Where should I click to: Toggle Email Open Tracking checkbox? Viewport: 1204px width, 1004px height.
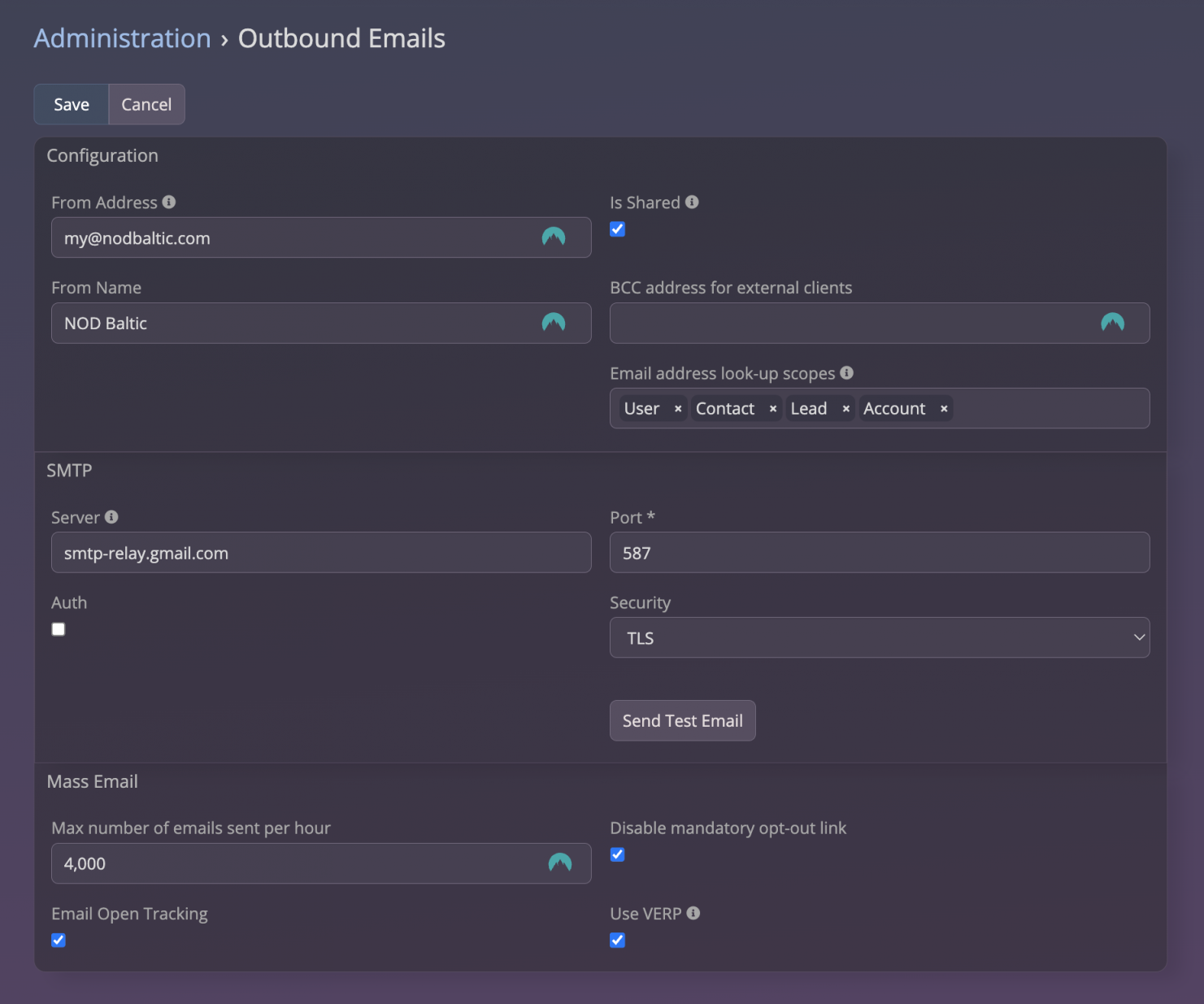coord(59,941)
